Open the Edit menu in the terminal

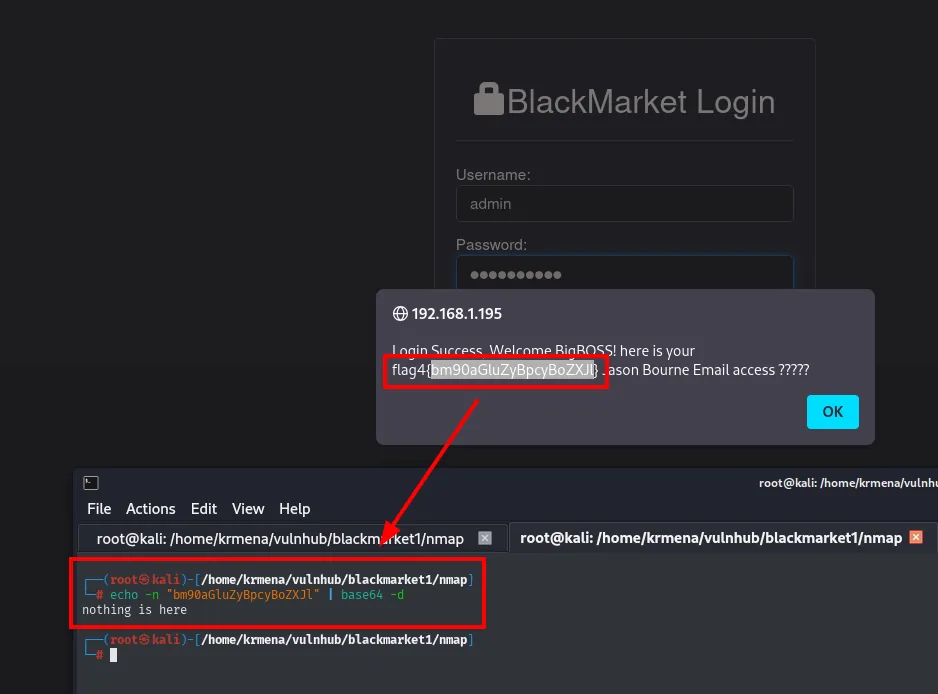(x=204, y=509)
